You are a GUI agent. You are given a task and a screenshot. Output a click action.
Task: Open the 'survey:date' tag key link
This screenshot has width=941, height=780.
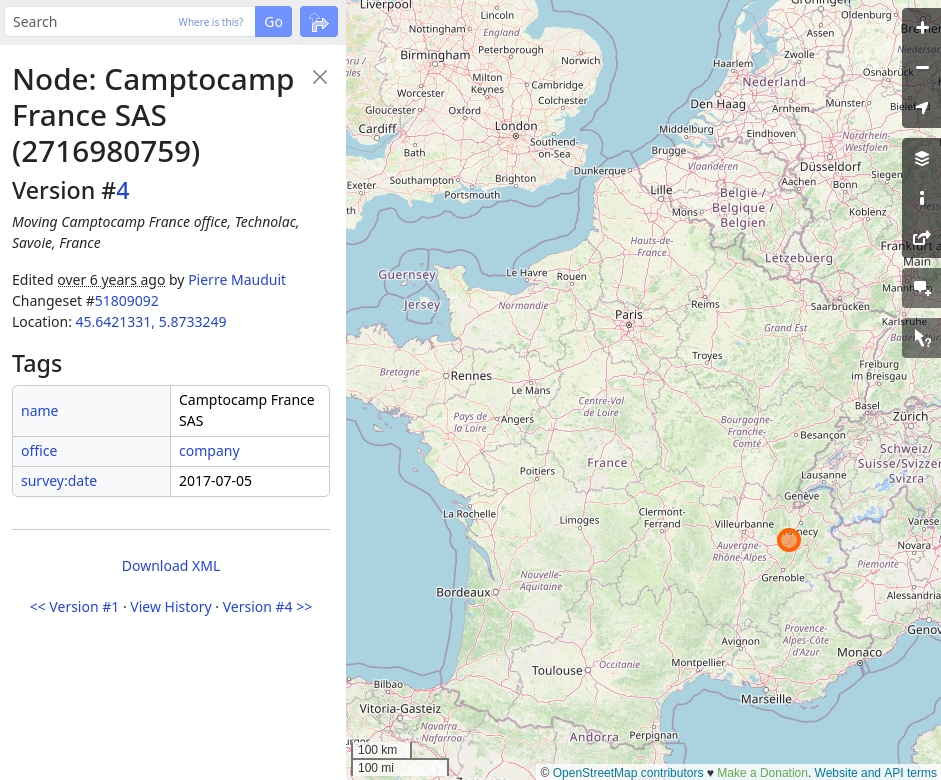point(59,481)
